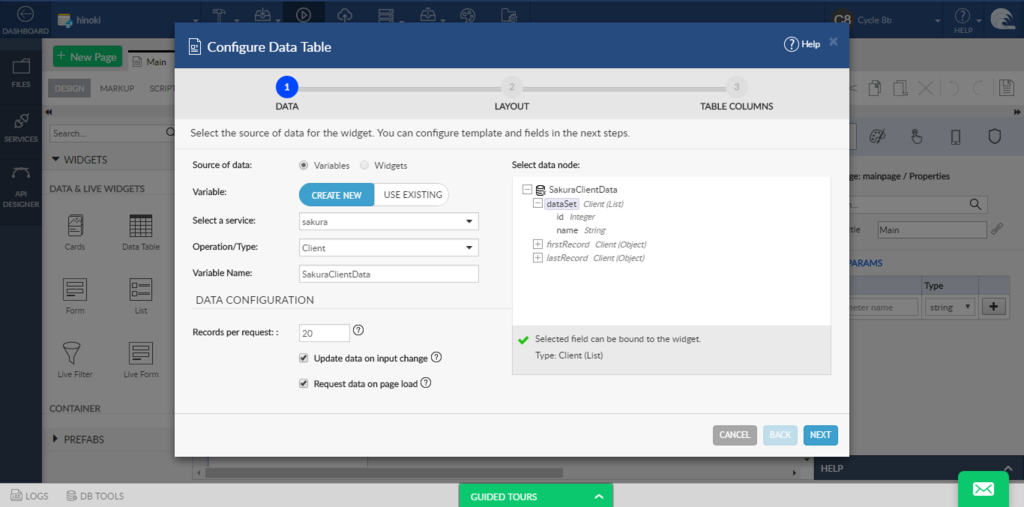This screenshot has width=1024, height=507.
Task: Expand the Guided Tours panel
Action: pyautogui.click(x=536, y=496)
